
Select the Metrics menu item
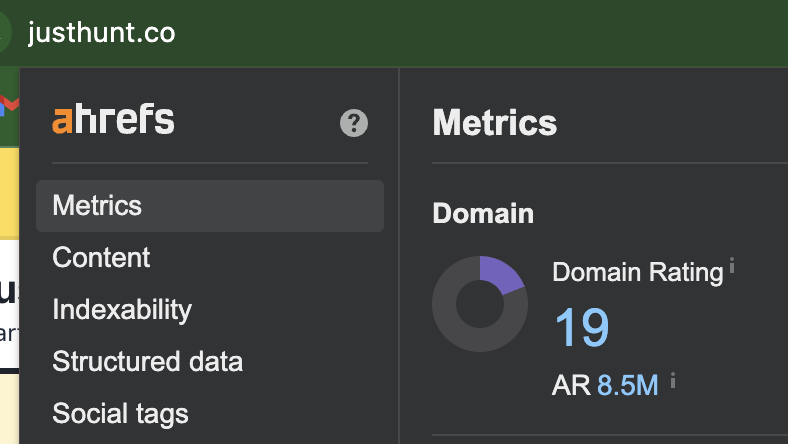point(210,206)
